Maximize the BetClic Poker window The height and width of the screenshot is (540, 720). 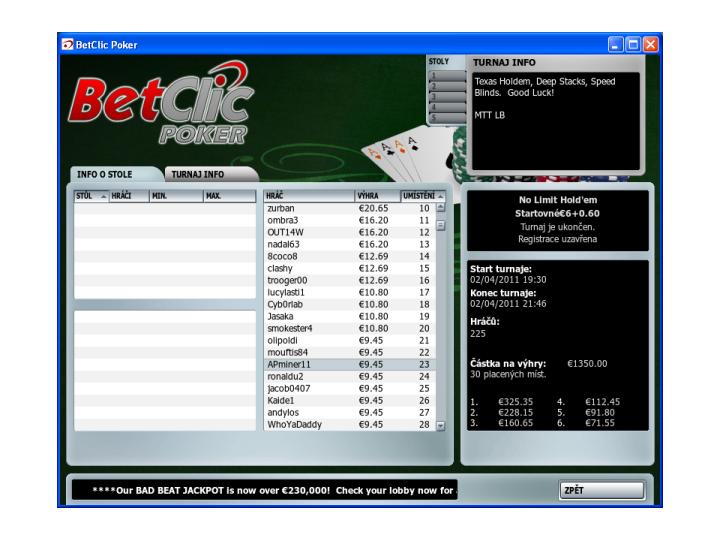[x=634, y=45]
